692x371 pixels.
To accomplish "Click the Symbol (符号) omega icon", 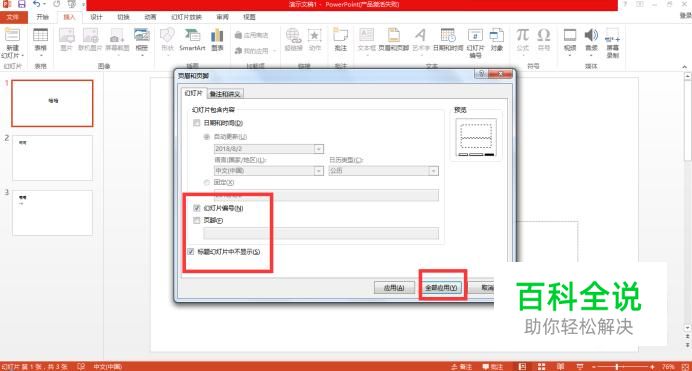I will (544, 35).
